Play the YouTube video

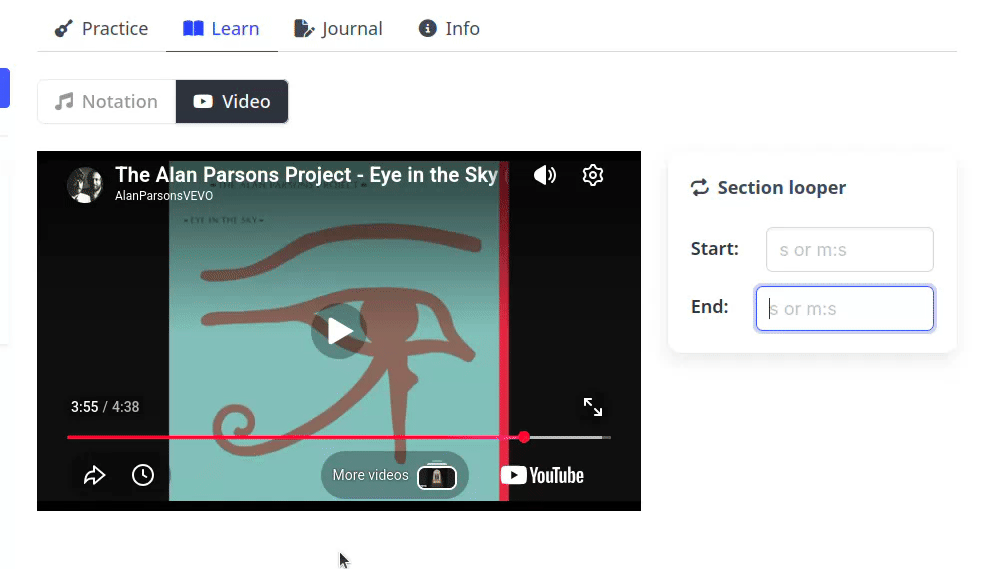point(339,331)
